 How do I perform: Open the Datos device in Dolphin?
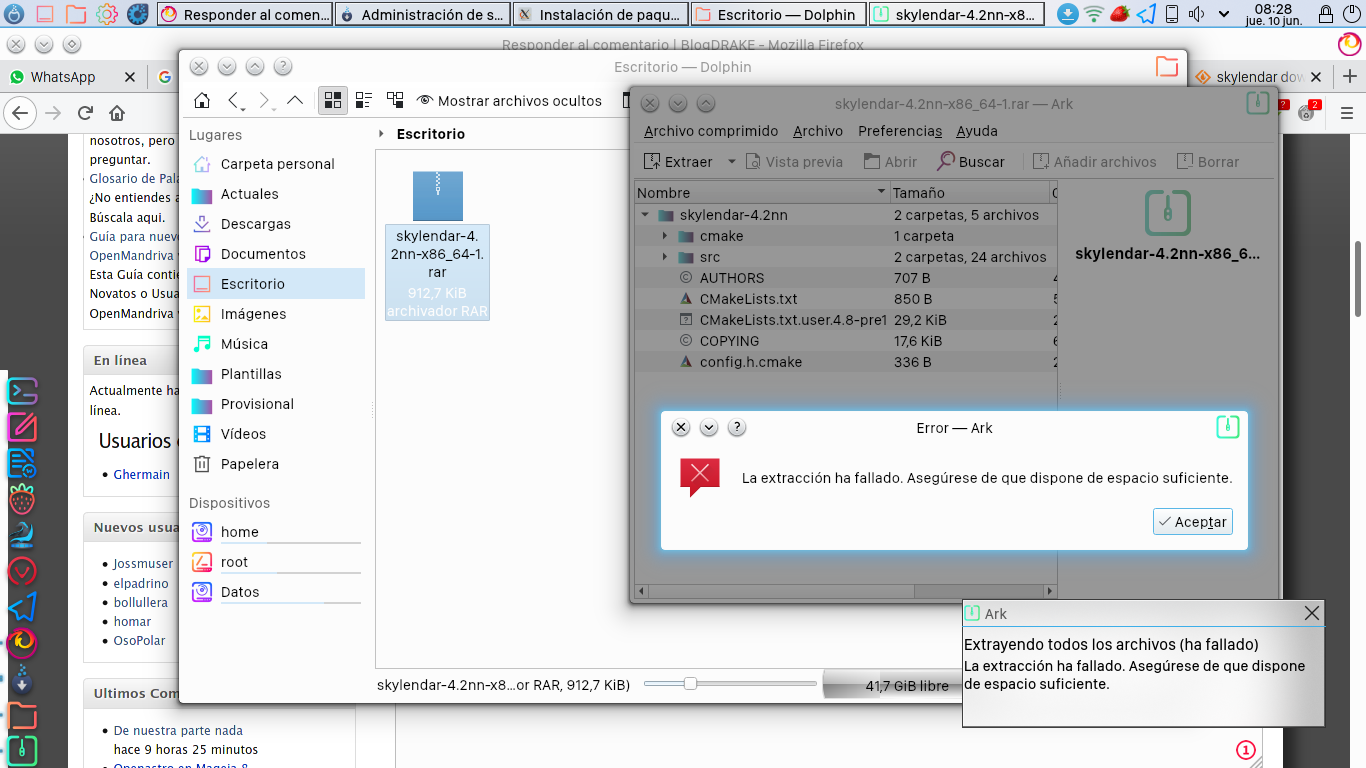(x=276, y=592)
